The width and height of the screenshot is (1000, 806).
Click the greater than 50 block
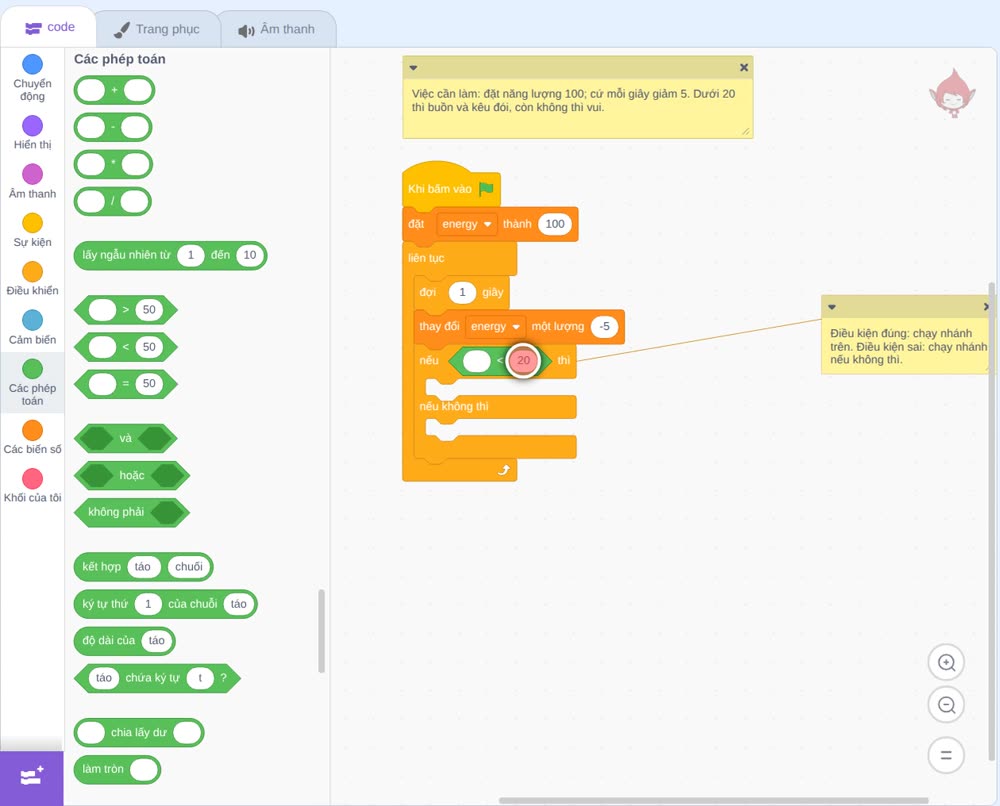(126, 310)
